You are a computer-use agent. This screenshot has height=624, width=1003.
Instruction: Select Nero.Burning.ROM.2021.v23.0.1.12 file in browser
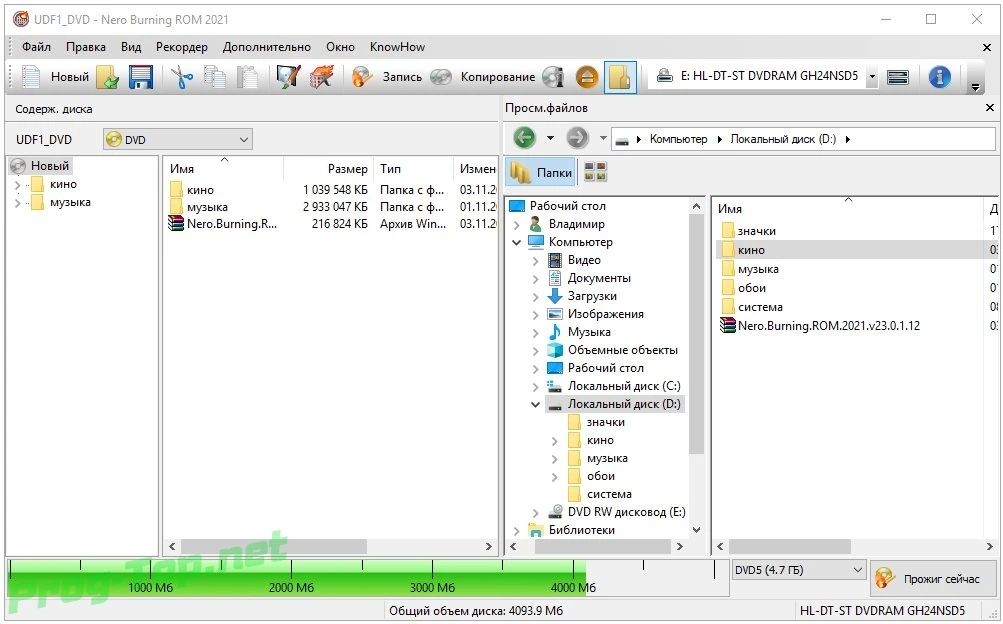point(829,325)
